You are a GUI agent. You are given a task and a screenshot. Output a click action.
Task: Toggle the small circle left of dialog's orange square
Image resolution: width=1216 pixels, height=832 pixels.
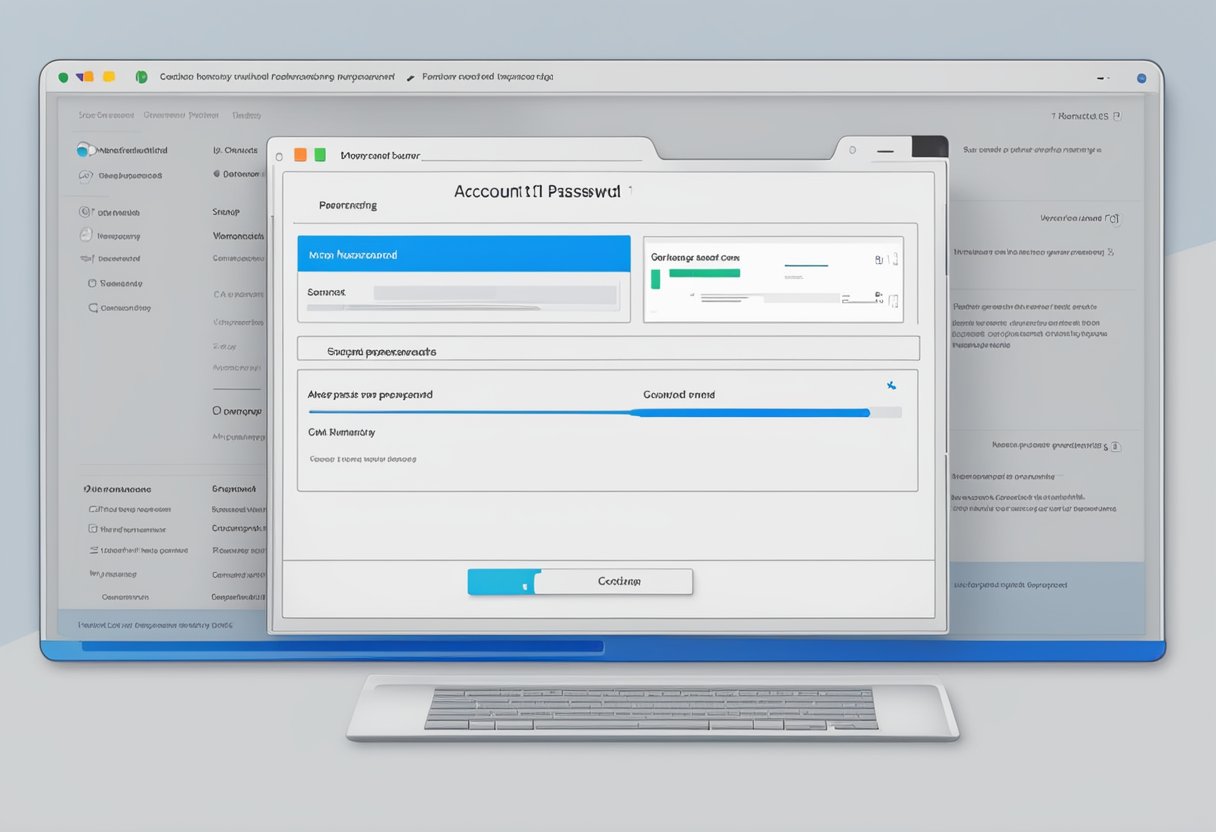point(279,156)
